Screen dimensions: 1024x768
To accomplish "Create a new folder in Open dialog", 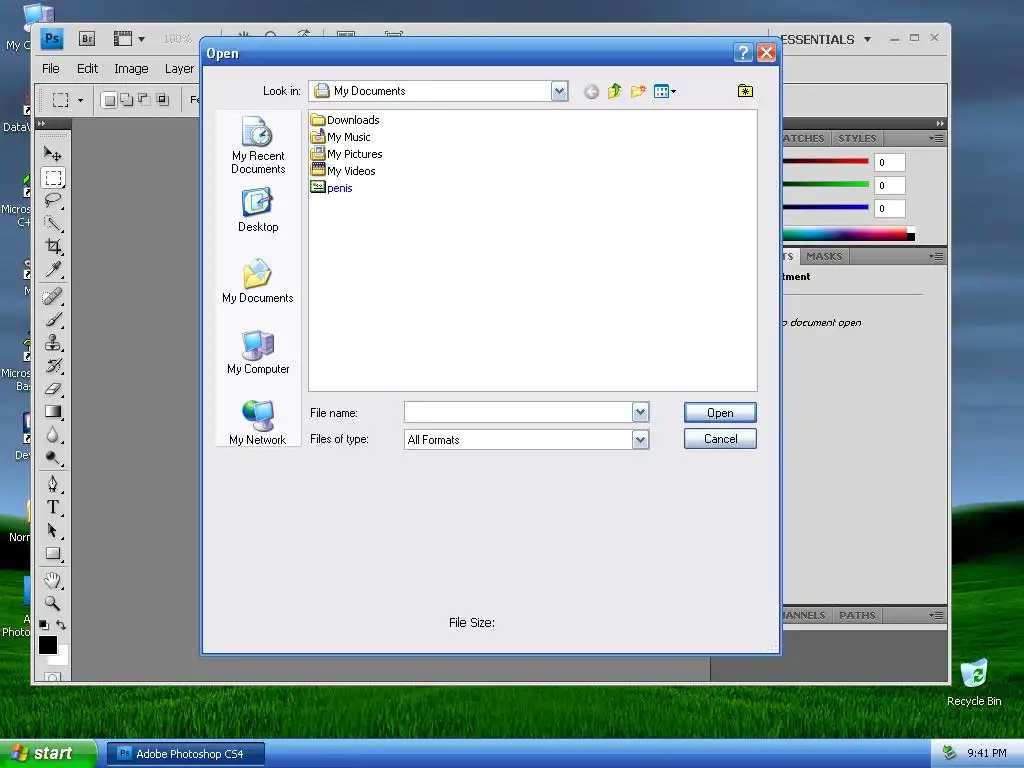I will click(x=638, y=91).
